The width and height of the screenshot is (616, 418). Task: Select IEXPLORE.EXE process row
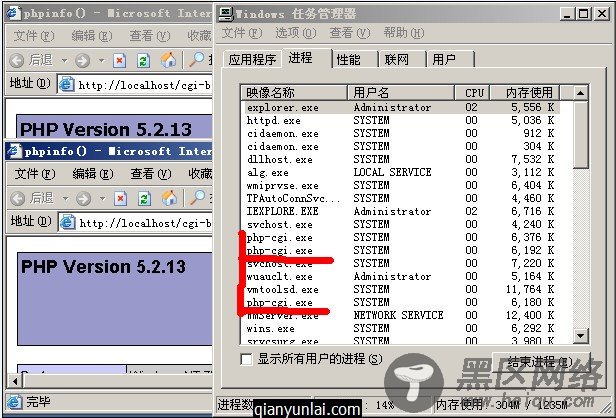tap(401, 211)
